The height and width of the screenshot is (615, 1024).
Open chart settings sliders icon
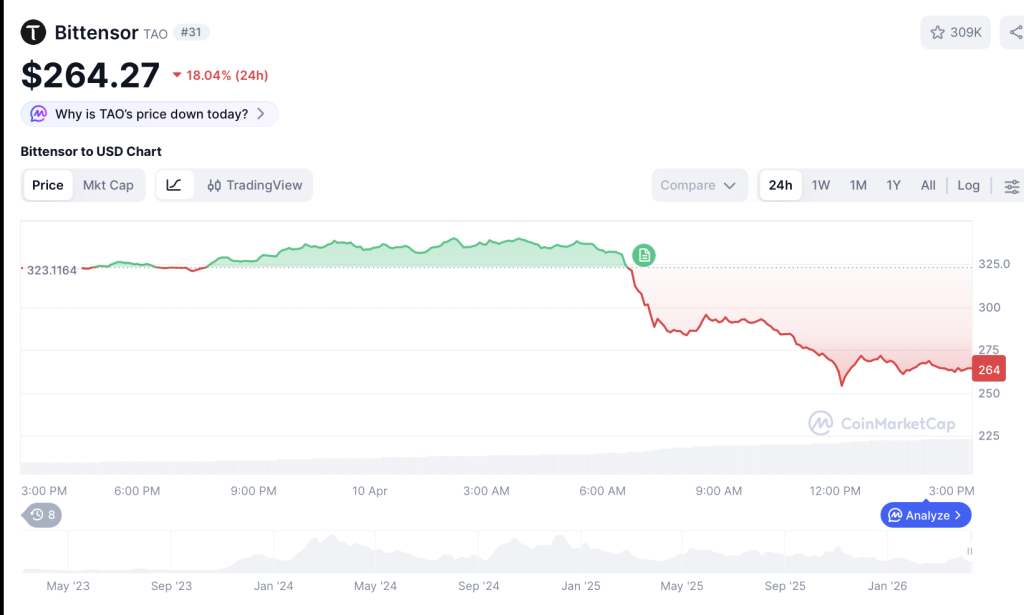(1011, 186)
